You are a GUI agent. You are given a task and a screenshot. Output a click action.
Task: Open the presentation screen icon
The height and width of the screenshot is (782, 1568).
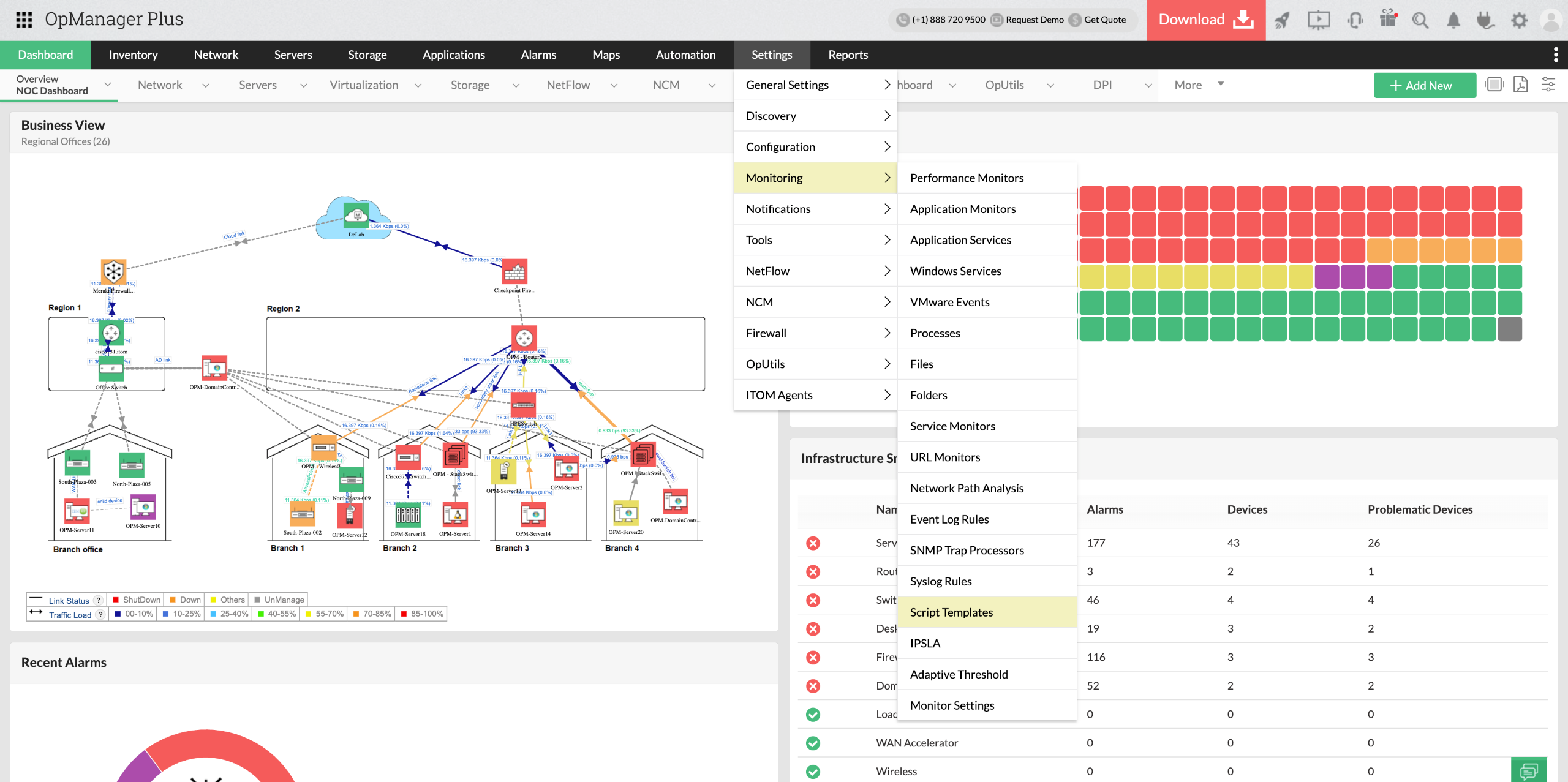pos(1318,20)
